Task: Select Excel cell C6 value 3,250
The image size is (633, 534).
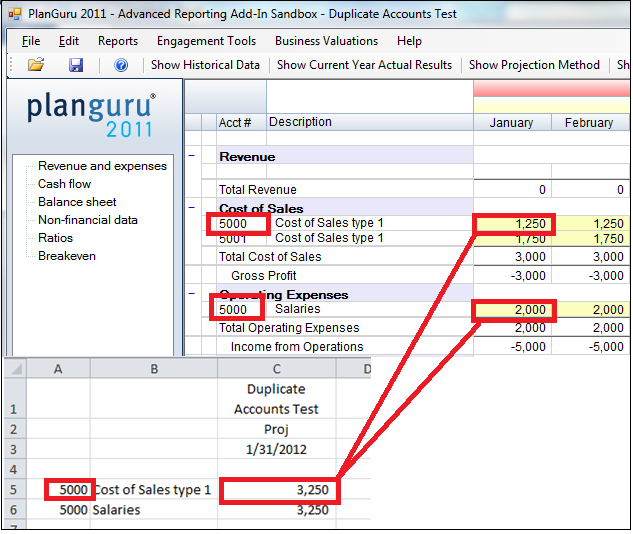Action: (277, 510)
